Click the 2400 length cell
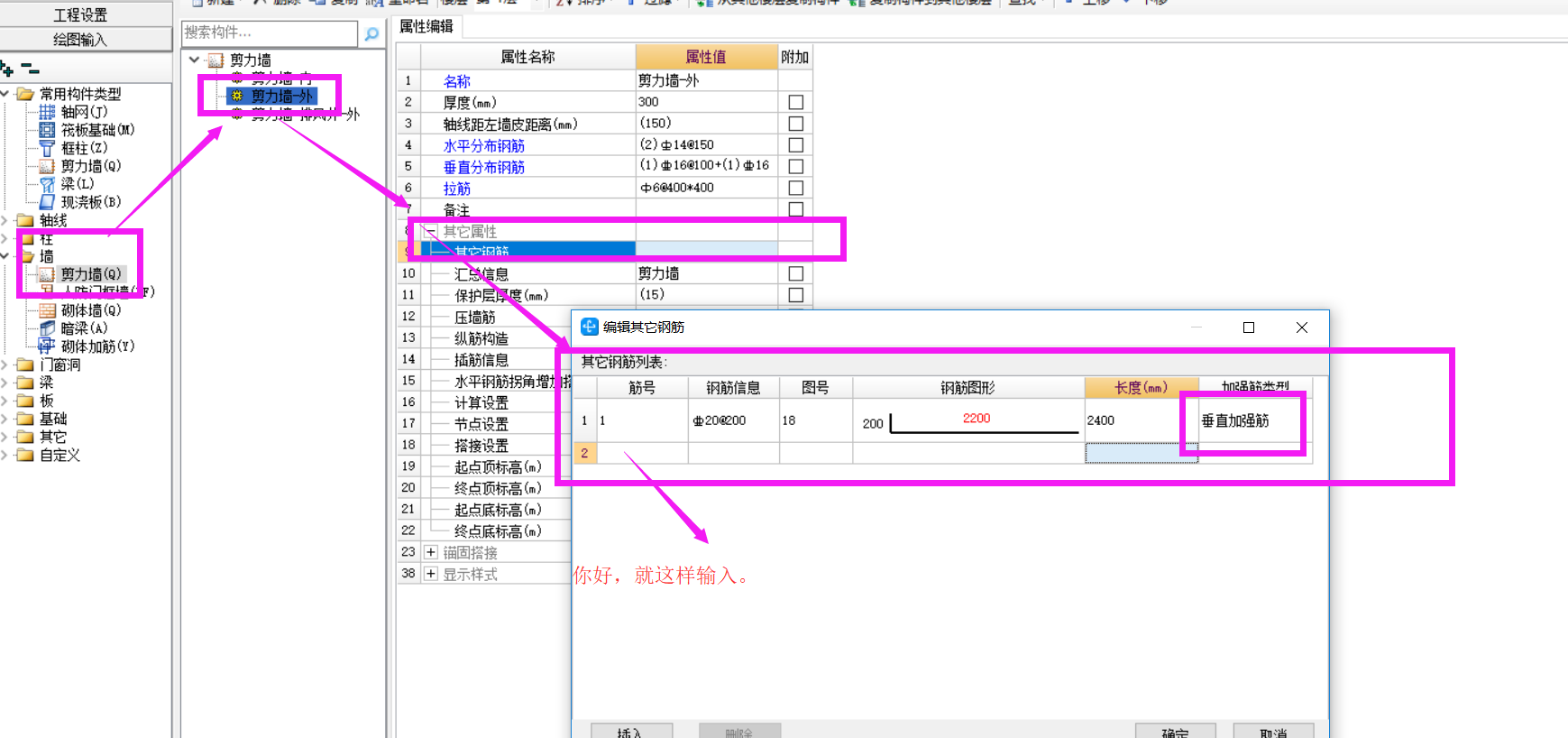 [x=1142, y=420]
